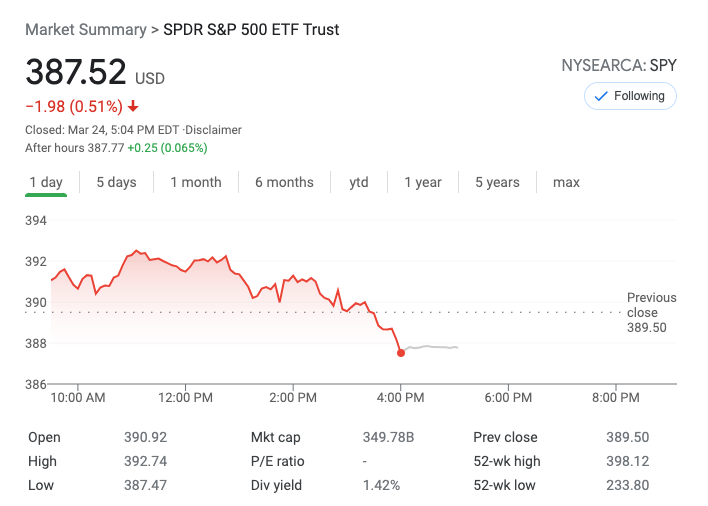Click the gray after-hours line on chart
This screenshot has height=506, width=708.
tap(432, 347)
